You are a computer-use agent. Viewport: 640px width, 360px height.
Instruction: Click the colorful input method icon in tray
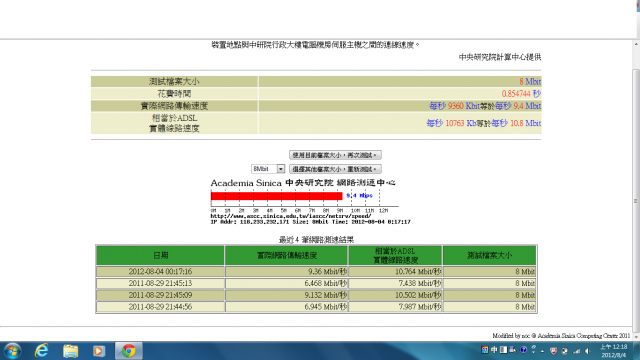point(484,350)
